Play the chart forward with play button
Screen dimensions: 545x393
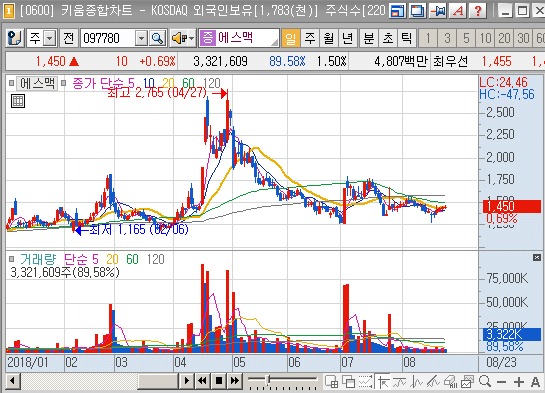187,381
